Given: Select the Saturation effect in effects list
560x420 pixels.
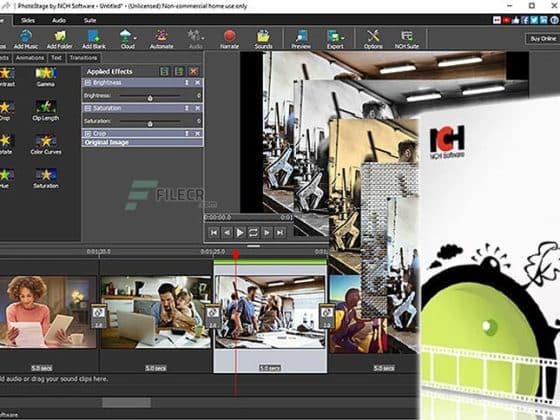Looking at the screenshot, I should 46,179.
